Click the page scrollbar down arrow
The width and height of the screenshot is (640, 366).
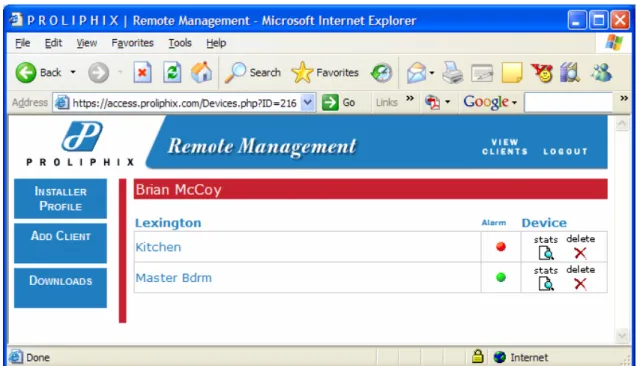coord(622,335)
